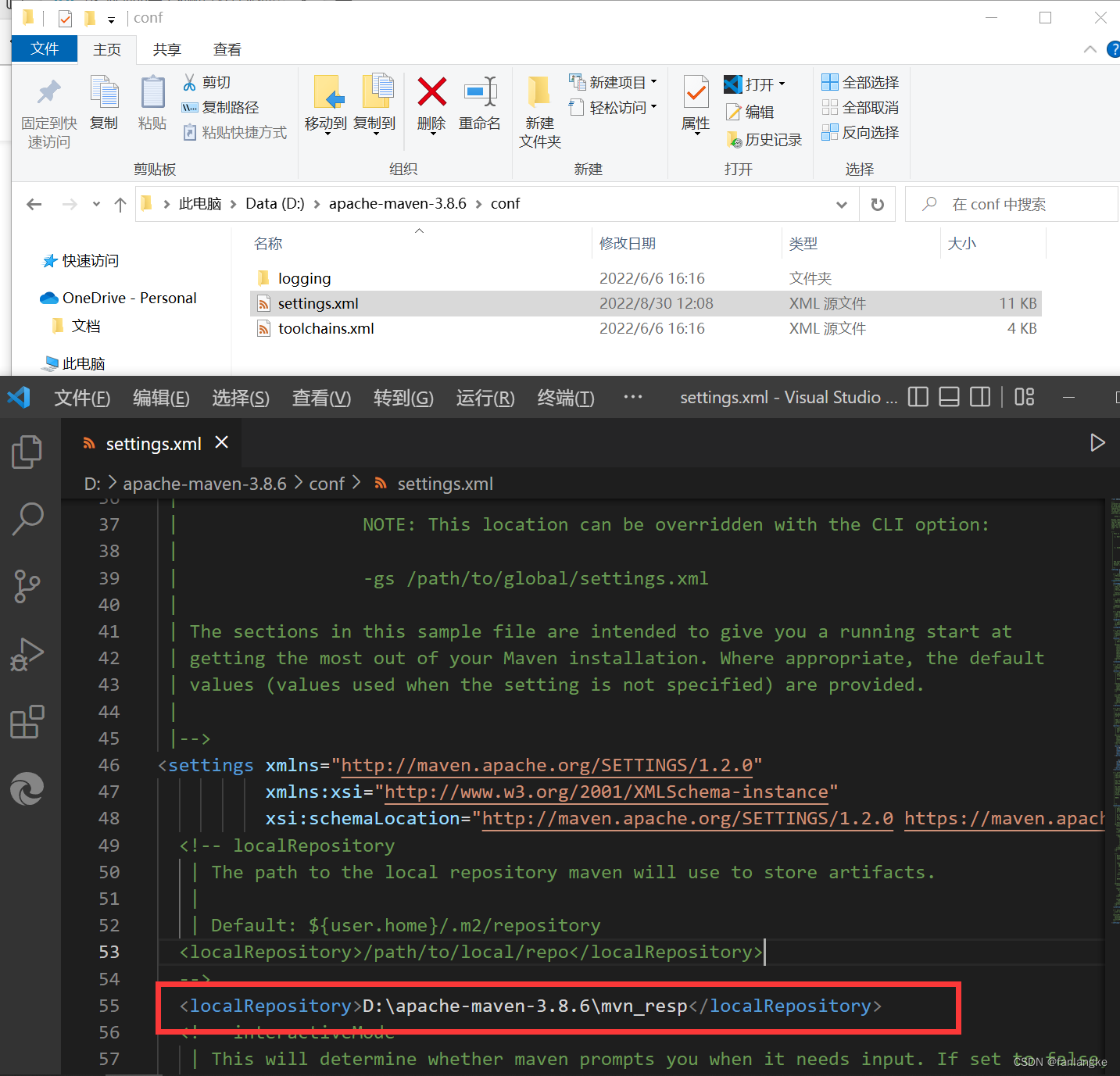Click Invert selection in ribbon
The image size is (1120, 1076).
(x=861, y=132)
